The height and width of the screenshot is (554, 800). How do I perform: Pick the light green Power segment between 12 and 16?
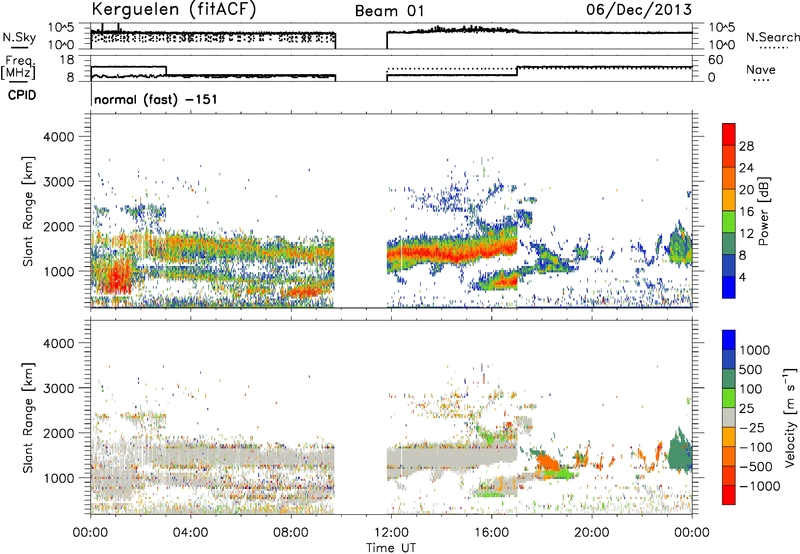click(x=729, y=222)
